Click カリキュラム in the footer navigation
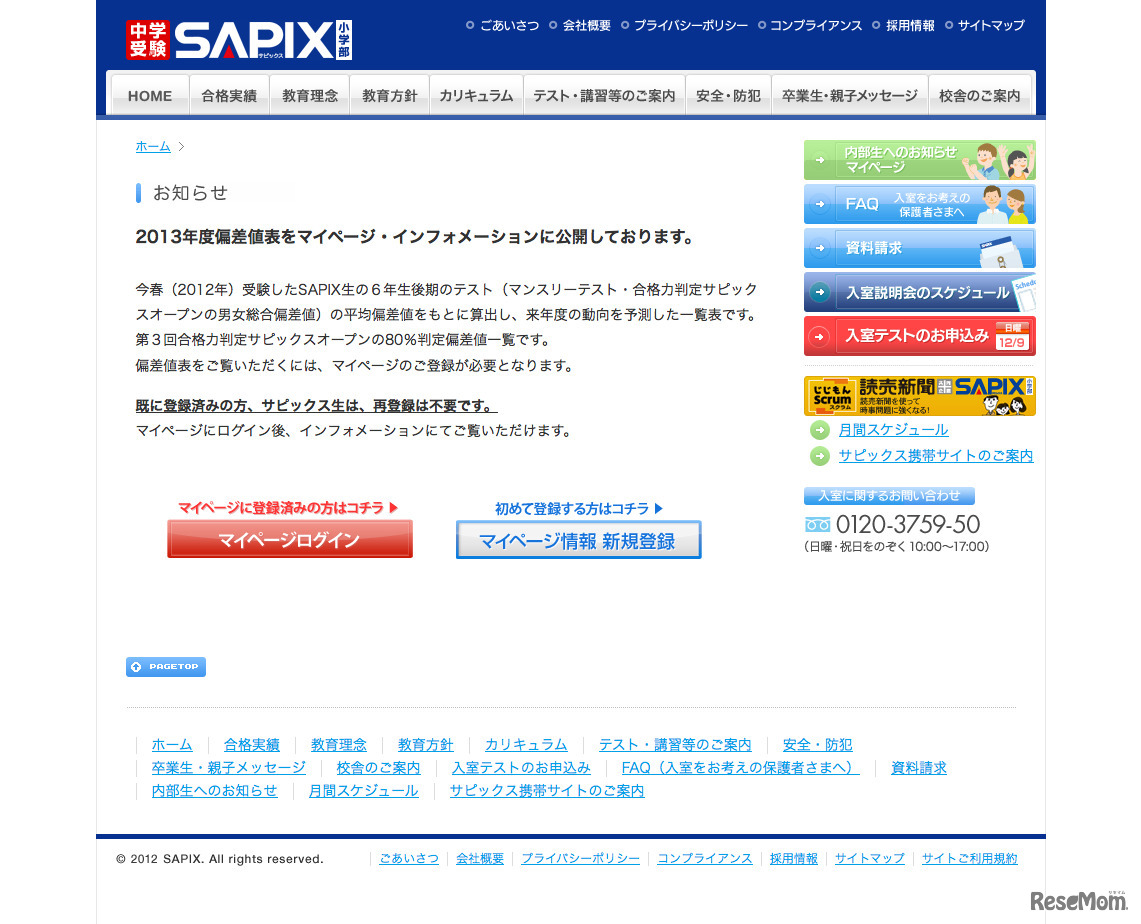1141x924 pixels. (526, 745)
